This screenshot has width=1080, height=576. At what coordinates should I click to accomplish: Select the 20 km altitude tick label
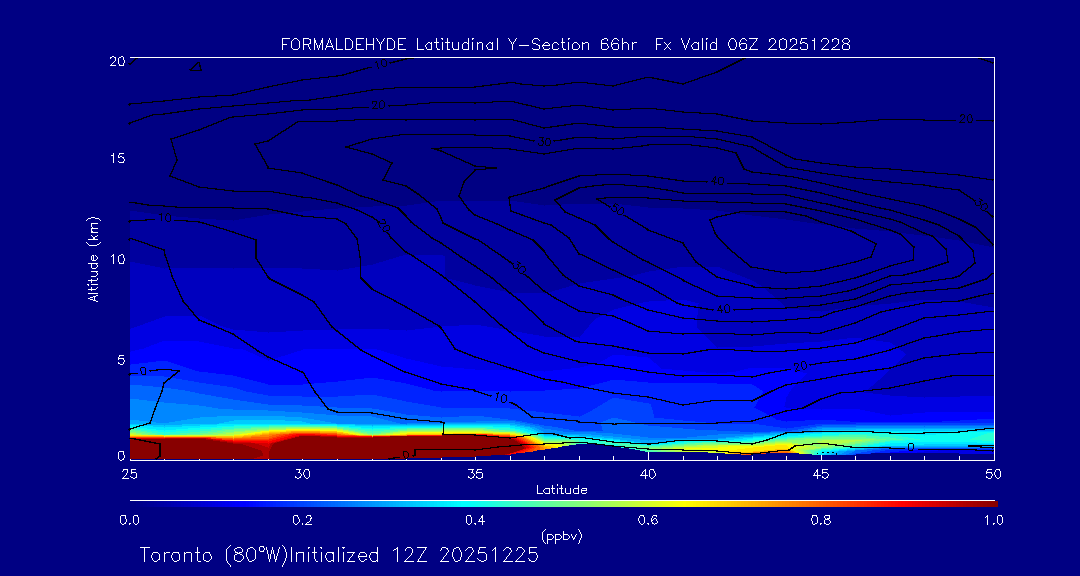click(116, 61)
